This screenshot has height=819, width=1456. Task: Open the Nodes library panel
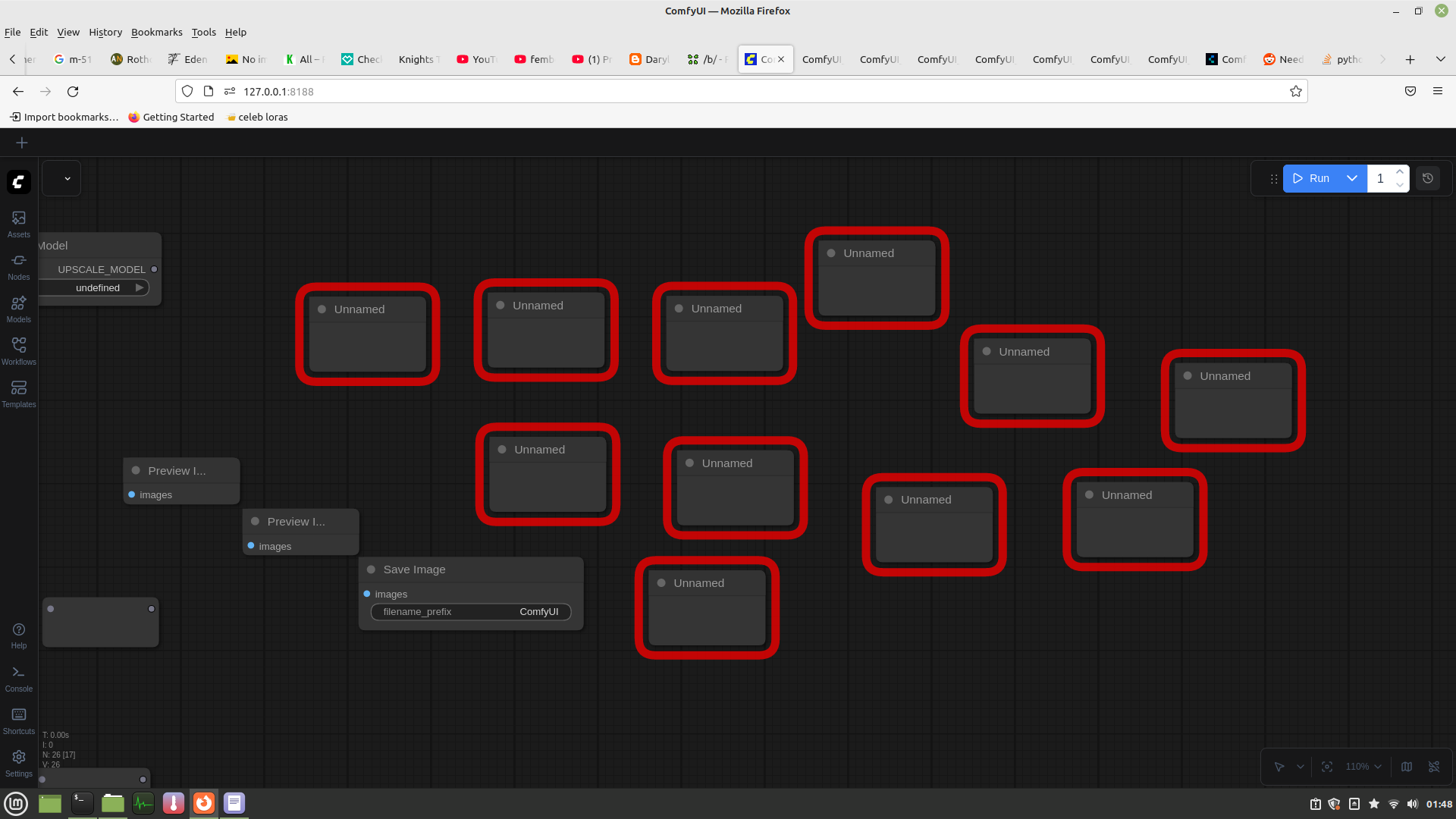pyautogui.click(x=19, y=266)
